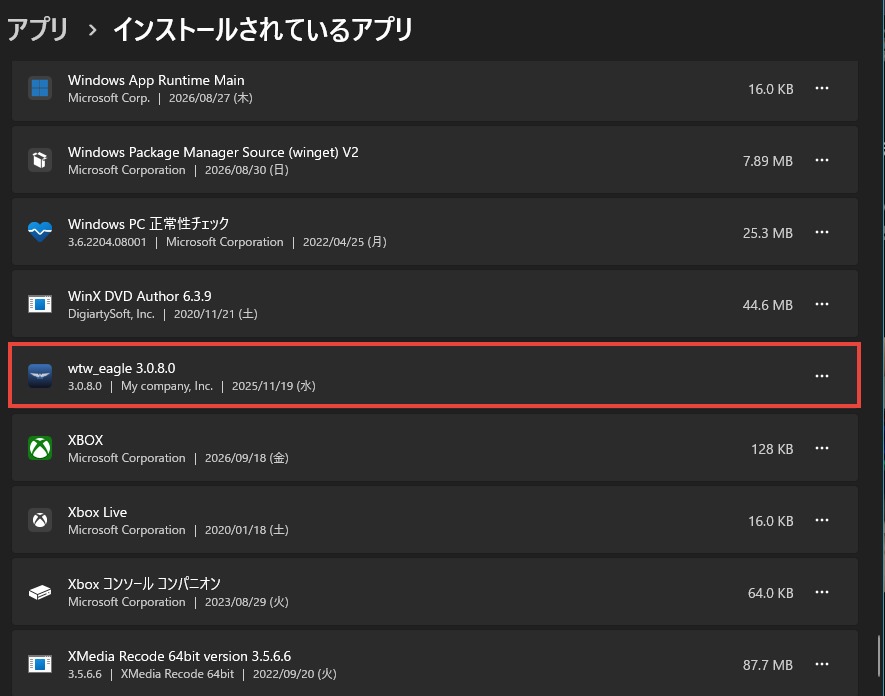Open more options for WinX DVD Author
885x696 pixels.
(822, 304)
